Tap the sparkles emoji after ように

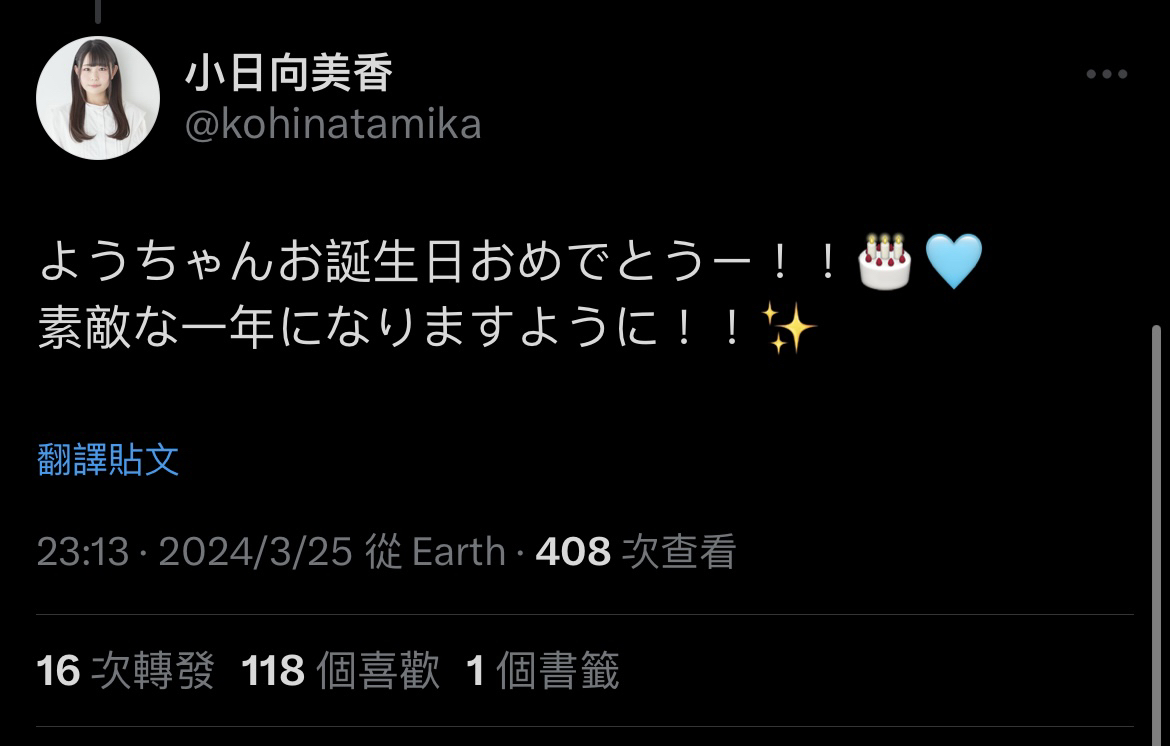tap(789, 327)
